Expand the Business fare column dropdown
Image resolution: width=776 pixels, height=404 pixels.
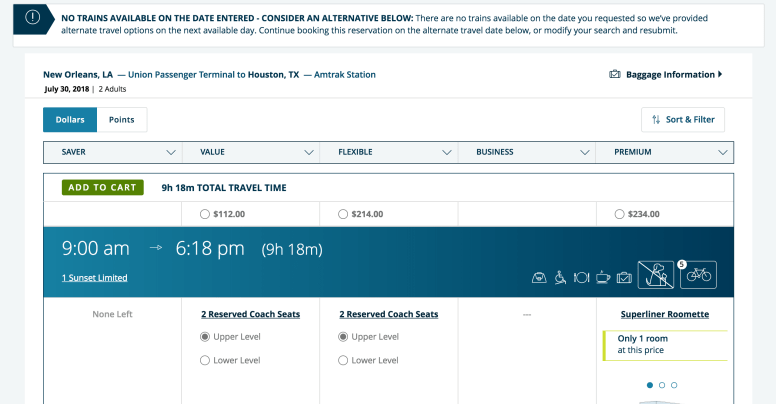click(585, 153)
